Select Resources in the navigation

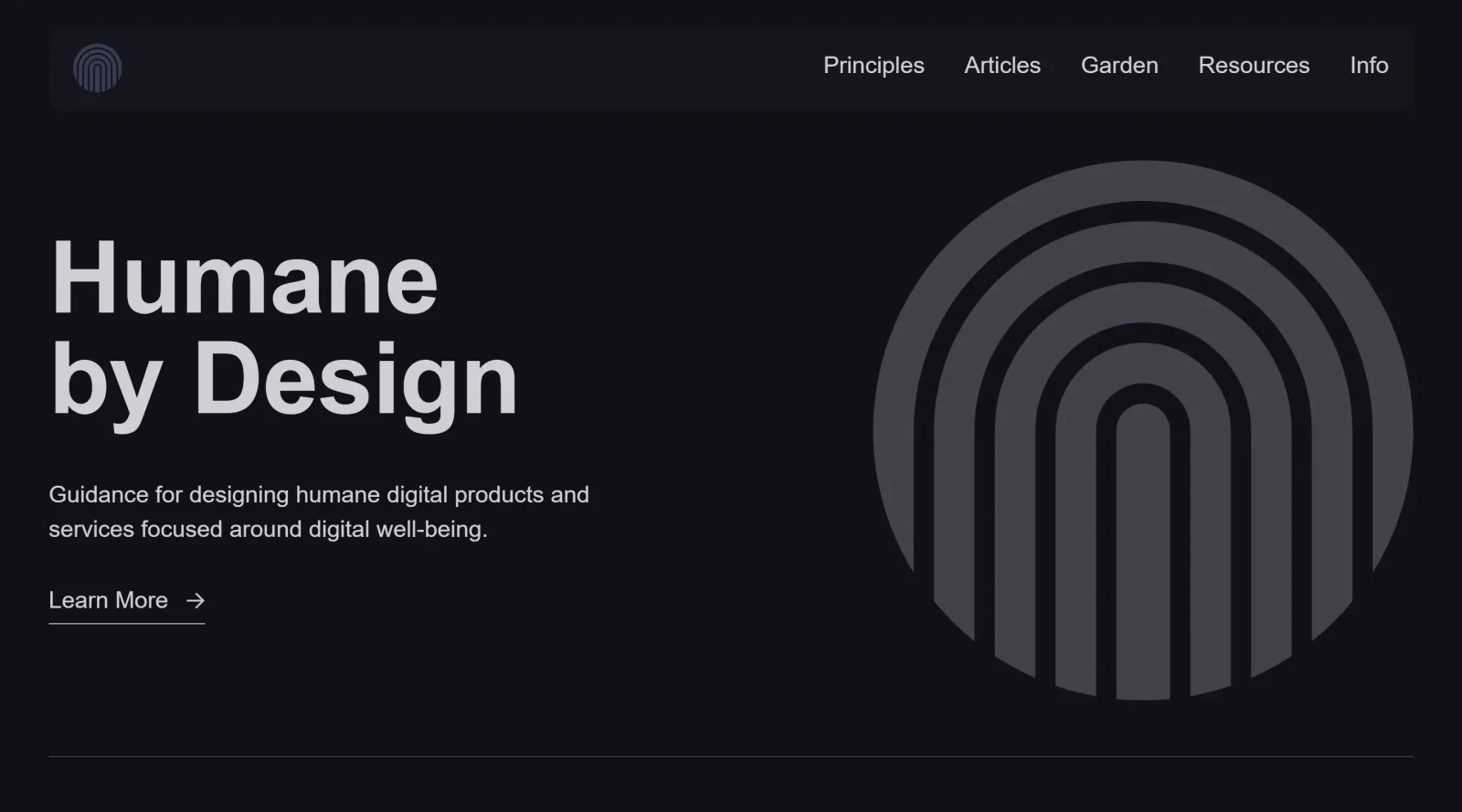coord(1254,66)
